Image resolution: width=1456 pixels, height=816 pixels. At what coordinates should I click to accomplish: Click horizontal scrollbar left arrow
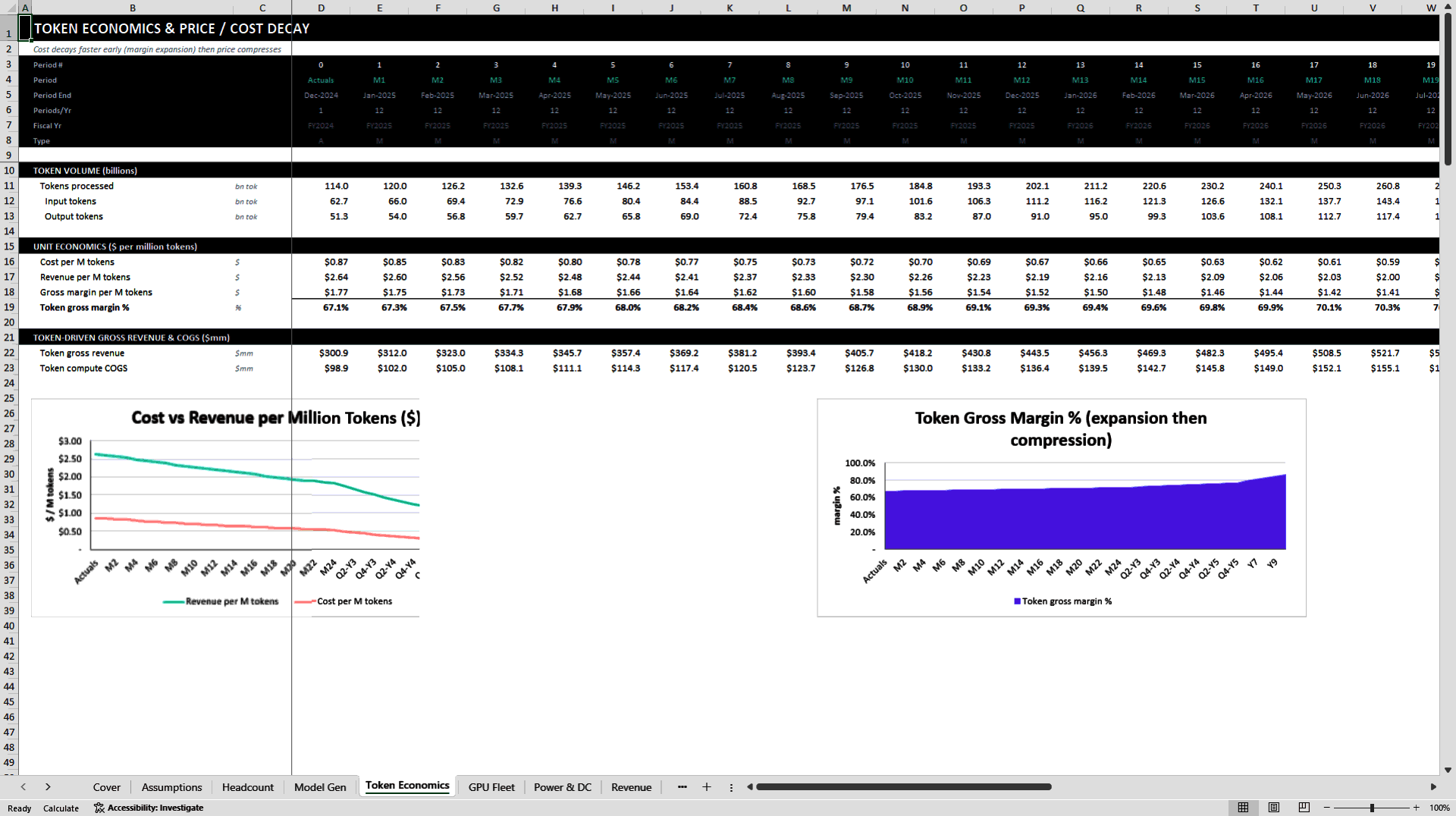[x=749, y=787]
